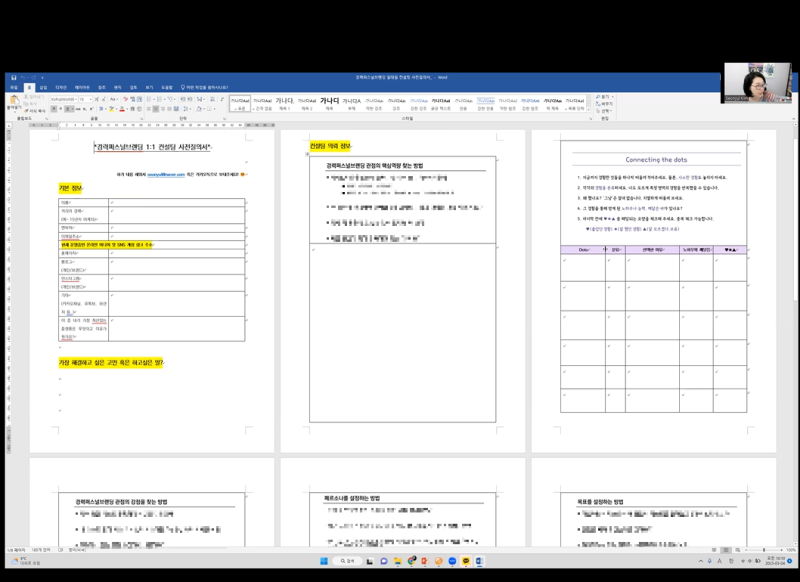This screenshot has height=582, width=800.
Task: Click the Word icon on taskbar
Action: pyautogui.click(x=479, y=561)
